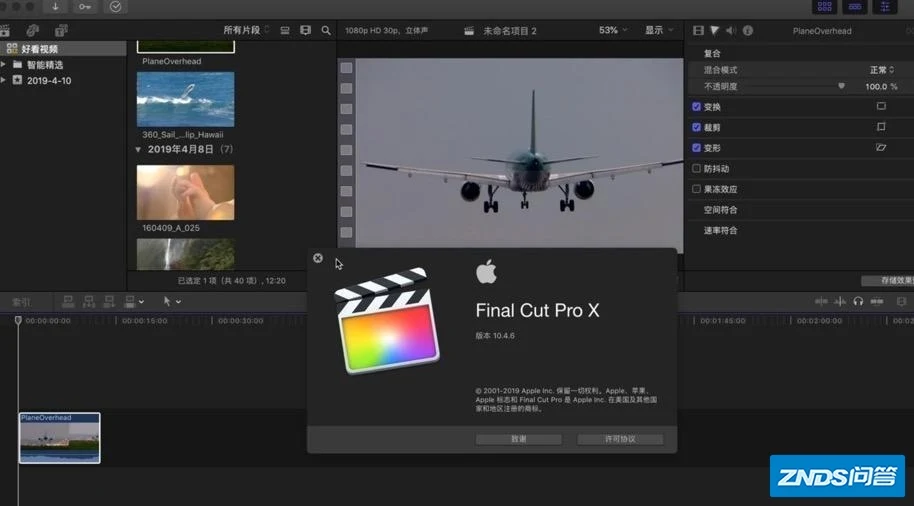Click append clip to storyline icon
Screen dimensions: 914x506
pos(109,301)
